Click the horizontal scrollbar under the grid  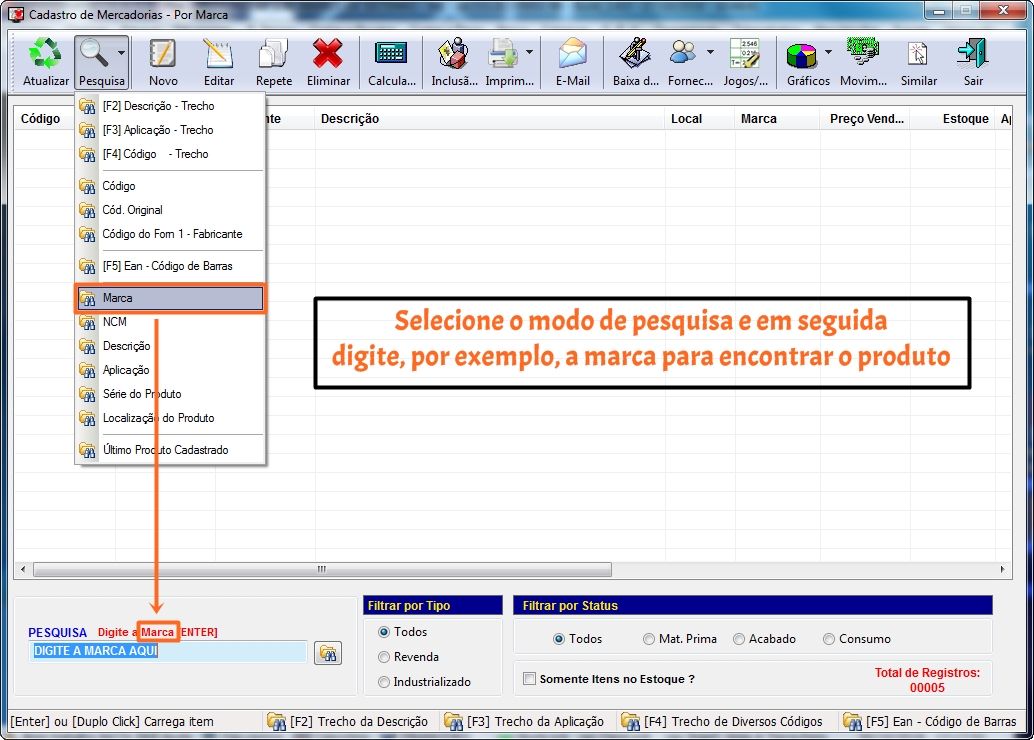pos(322,569)
